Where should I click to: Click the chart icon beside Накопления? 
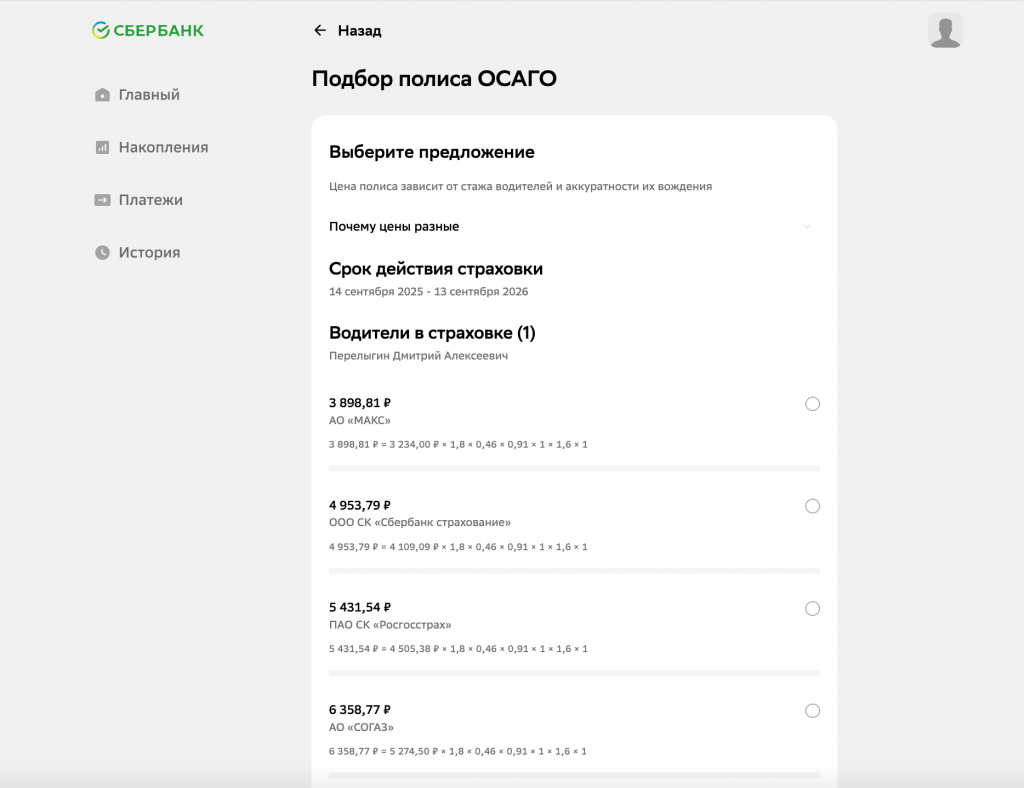pos(102,148)
